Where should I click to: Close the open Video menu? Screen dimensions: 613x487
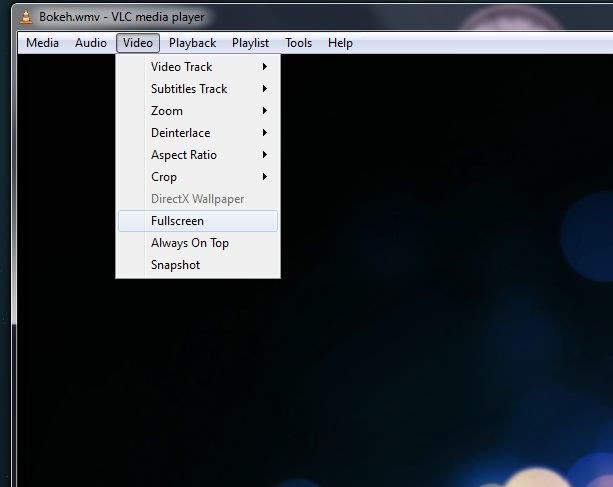point(138,43)
